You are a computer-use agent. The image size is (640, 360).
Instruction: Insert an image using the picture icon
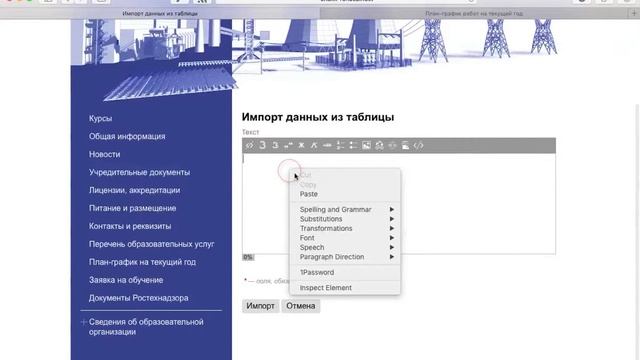(367, 145)
